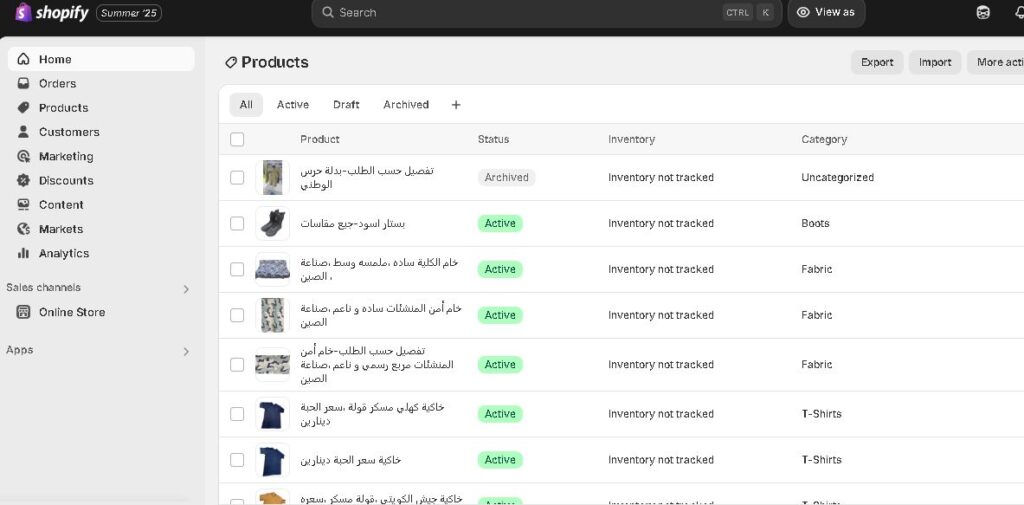Focus the Search input field
The width and height of the screenshot is (1024, 505).
[x=547, y=12]
